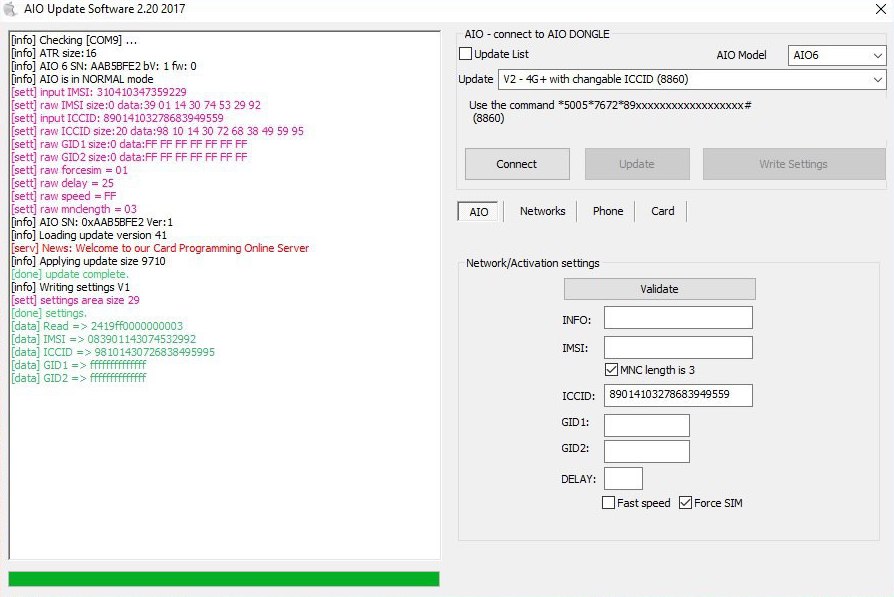Click the app icon in title bar
894x597 pixels.
[10, 9]
